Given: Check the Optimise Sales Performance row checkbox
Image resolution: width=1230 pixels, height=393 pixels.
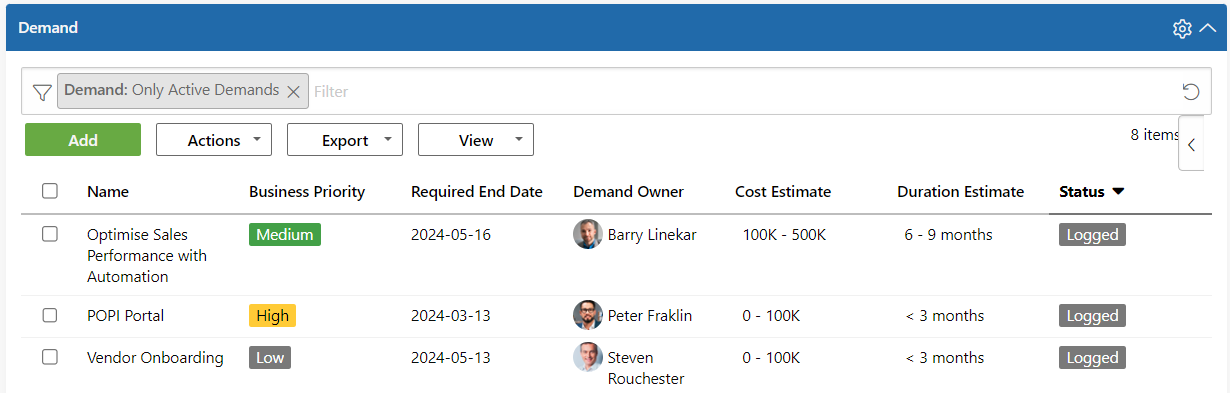Looking at the screenshot, I should tap(50, 234).
